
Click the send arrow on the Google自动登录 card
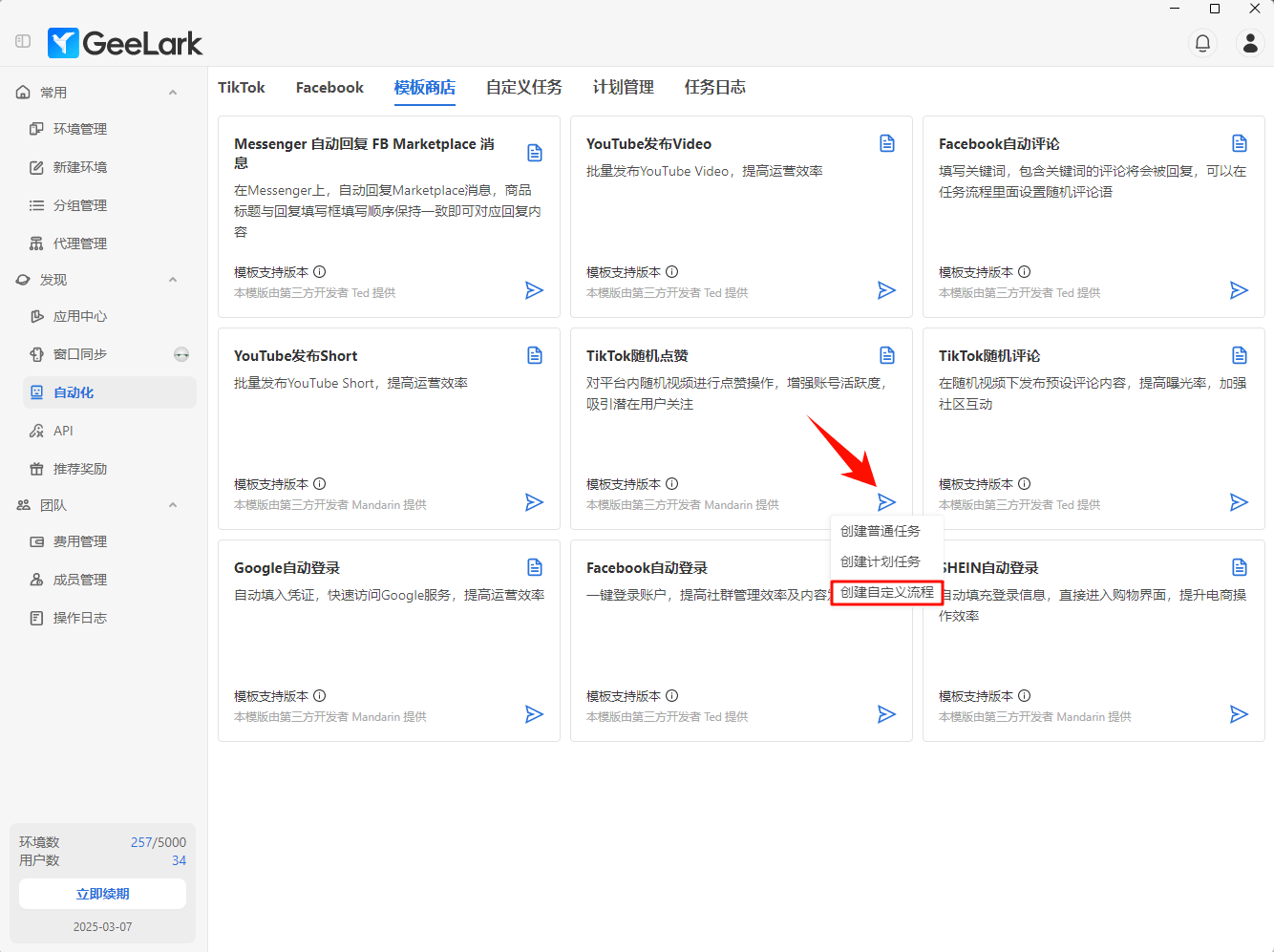tap(535, 714)
